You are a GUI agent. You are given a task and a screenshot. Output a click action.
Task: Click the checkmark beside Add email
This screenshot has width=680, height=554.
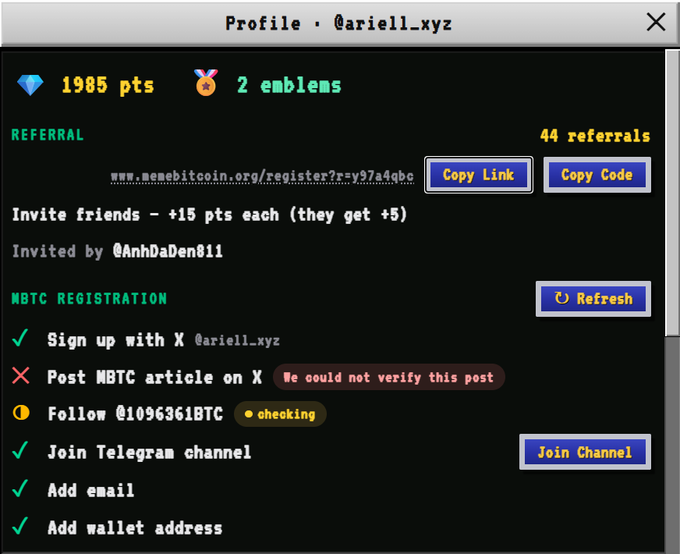[20, 488]
